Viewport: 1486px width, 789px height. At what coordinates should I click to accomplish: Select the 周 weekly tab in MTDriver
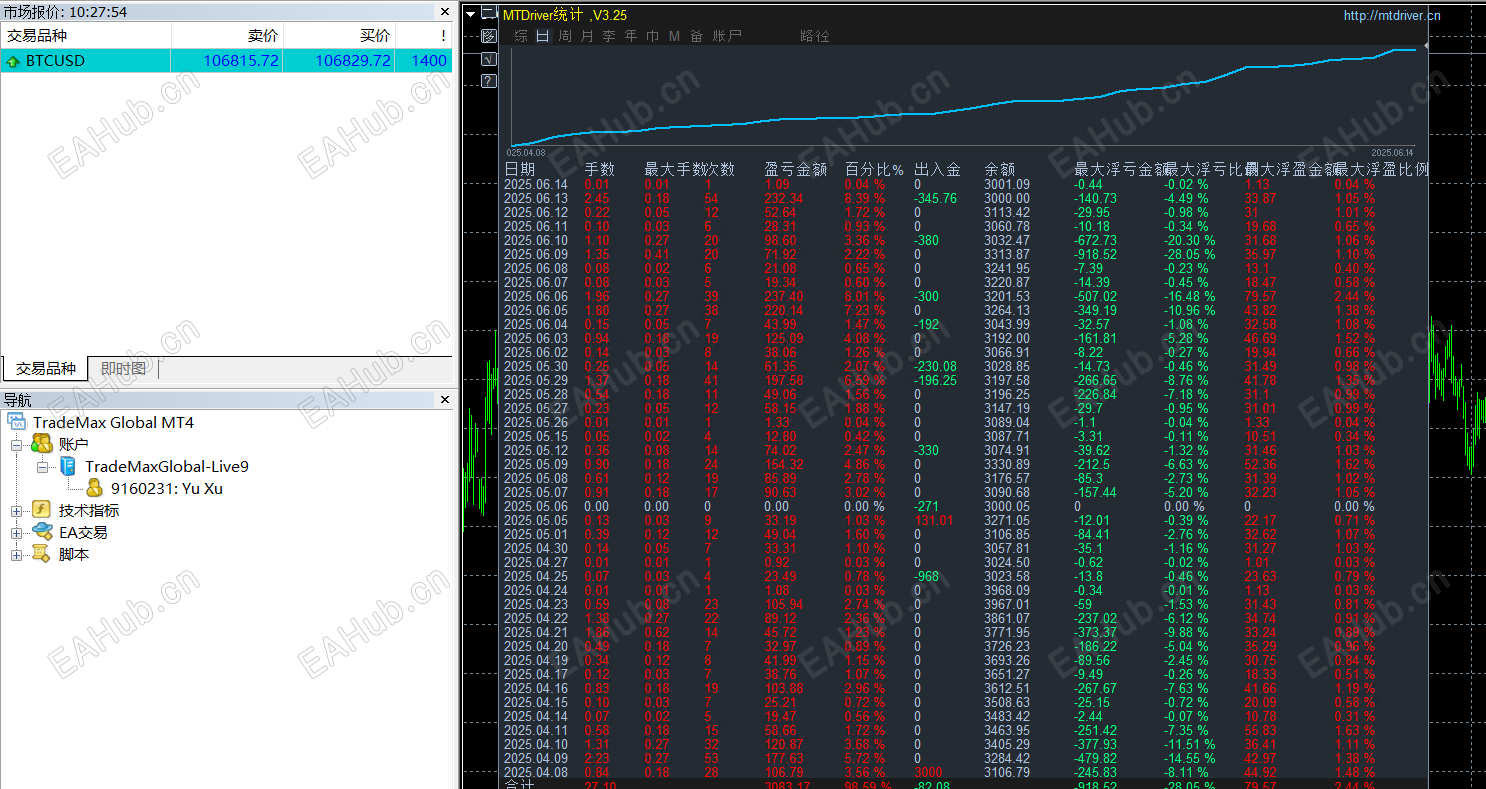click(x=565, y=36)
